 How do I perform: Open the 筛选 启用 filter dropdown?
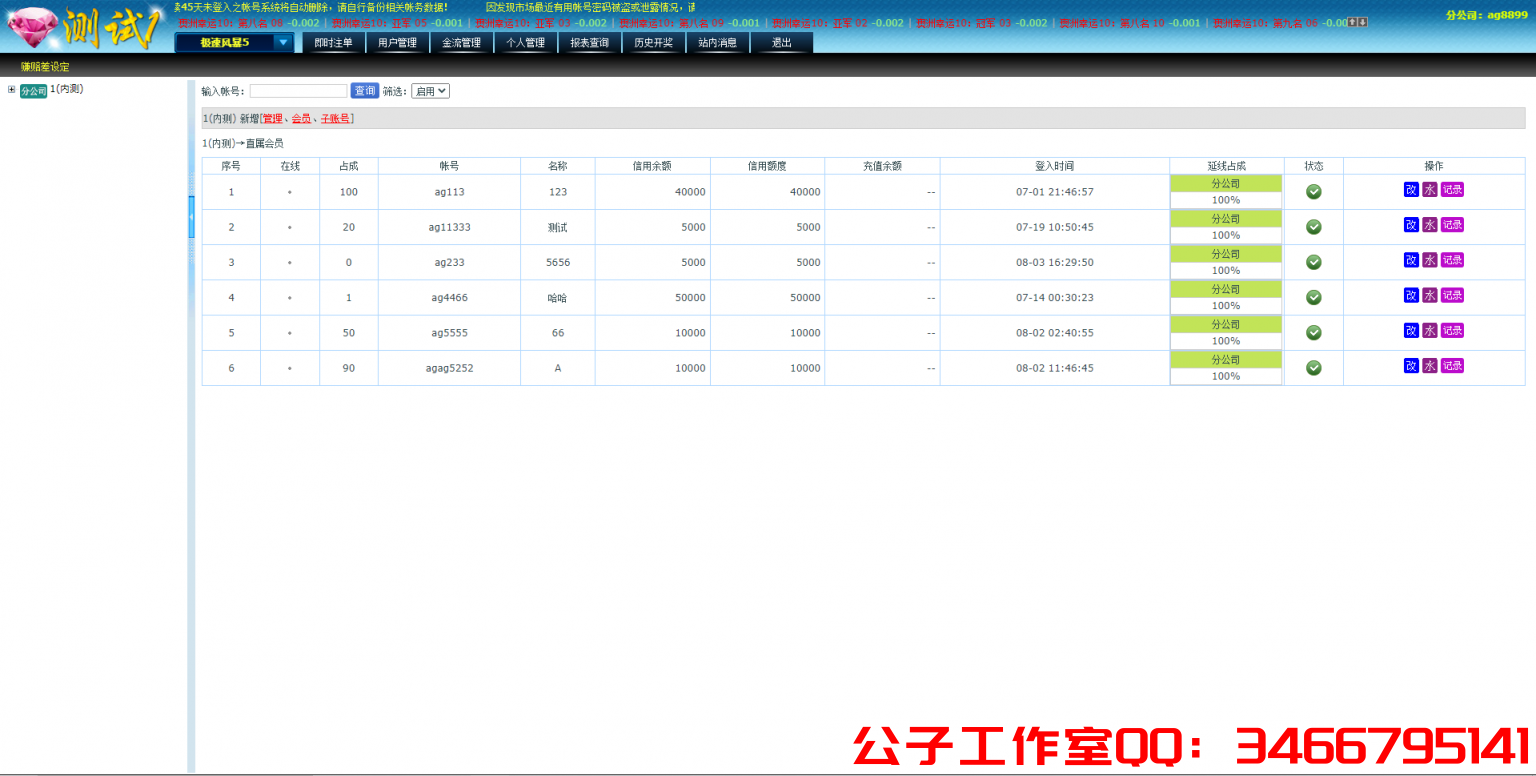click(x=430, y=91)
